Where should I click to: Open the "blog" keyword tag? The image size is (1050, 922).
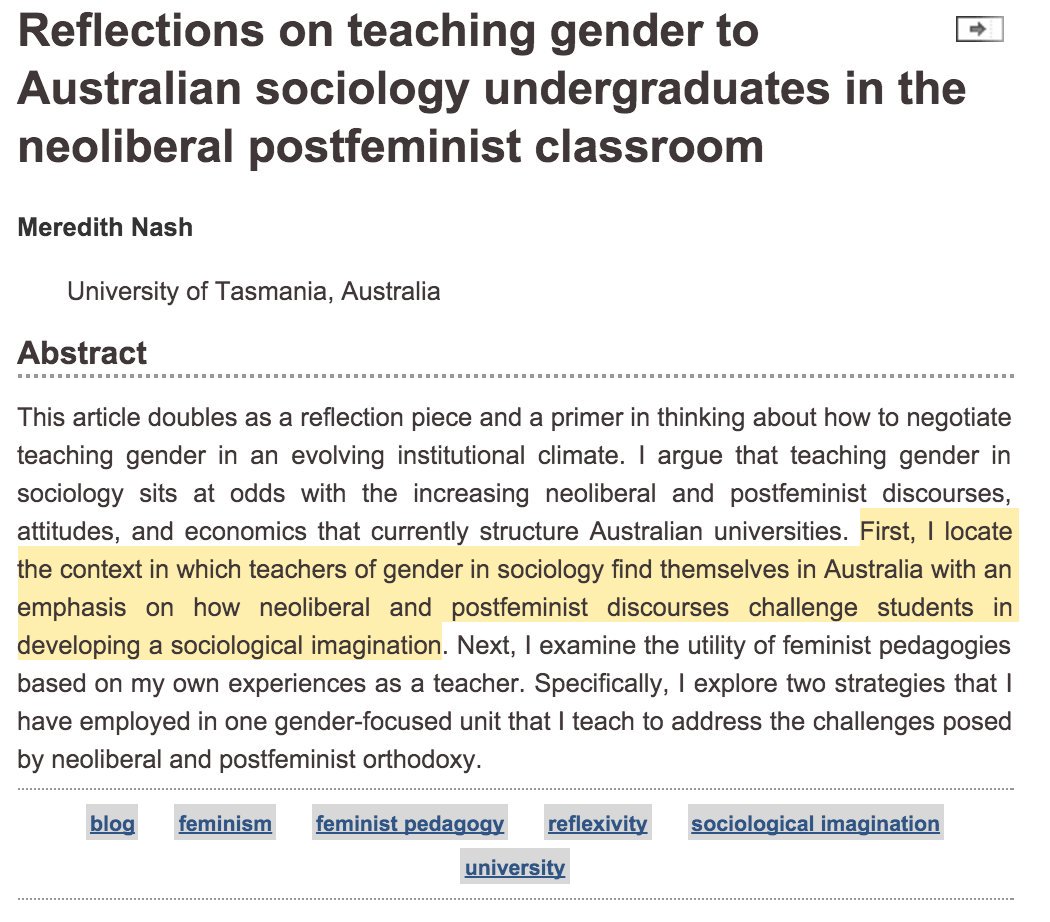click(x=112, y=823)
